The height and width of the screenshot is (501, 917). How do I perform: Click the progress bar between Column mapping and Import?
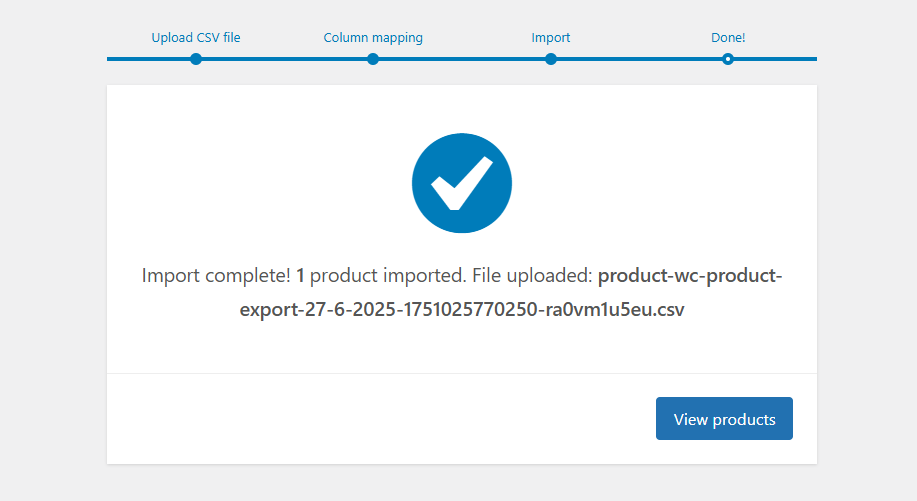pos(462,59)
